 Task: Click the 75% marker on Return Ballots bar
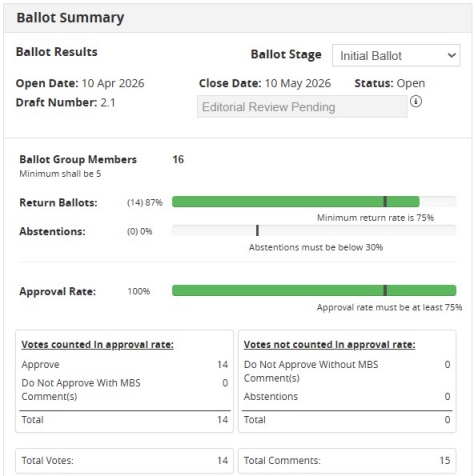click(385, 202)
